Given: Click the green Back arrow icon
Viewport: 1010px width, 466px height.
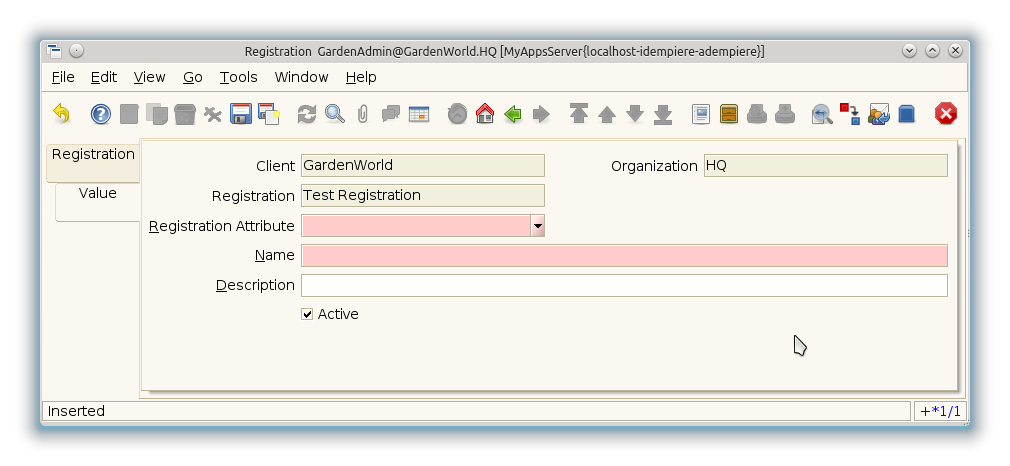Looking at the screenshot, I should [x=513, y=114].
